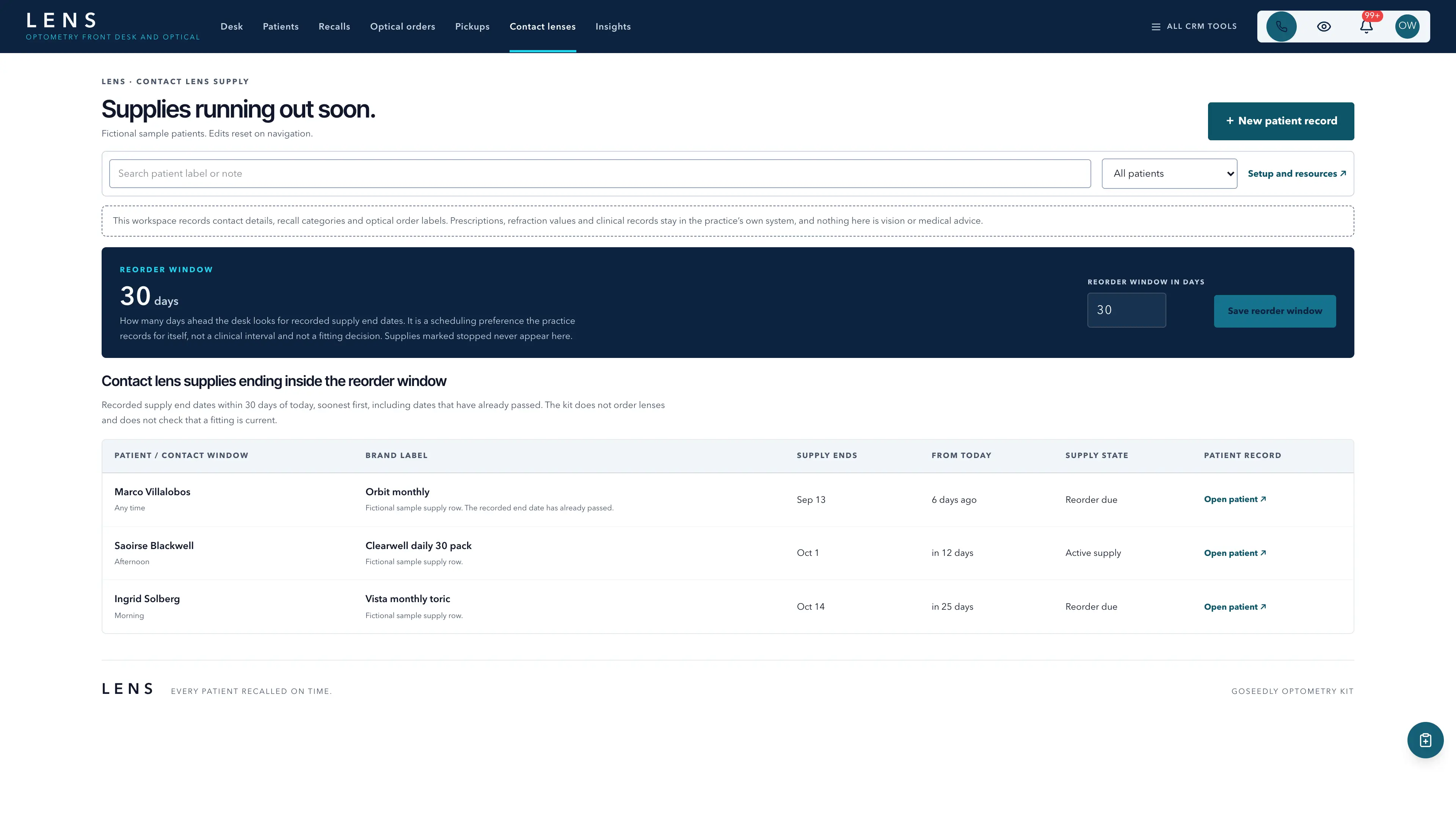Create a new patient record
Image resolution: width=1456 pixels, height=819 pixels.
1281,121
